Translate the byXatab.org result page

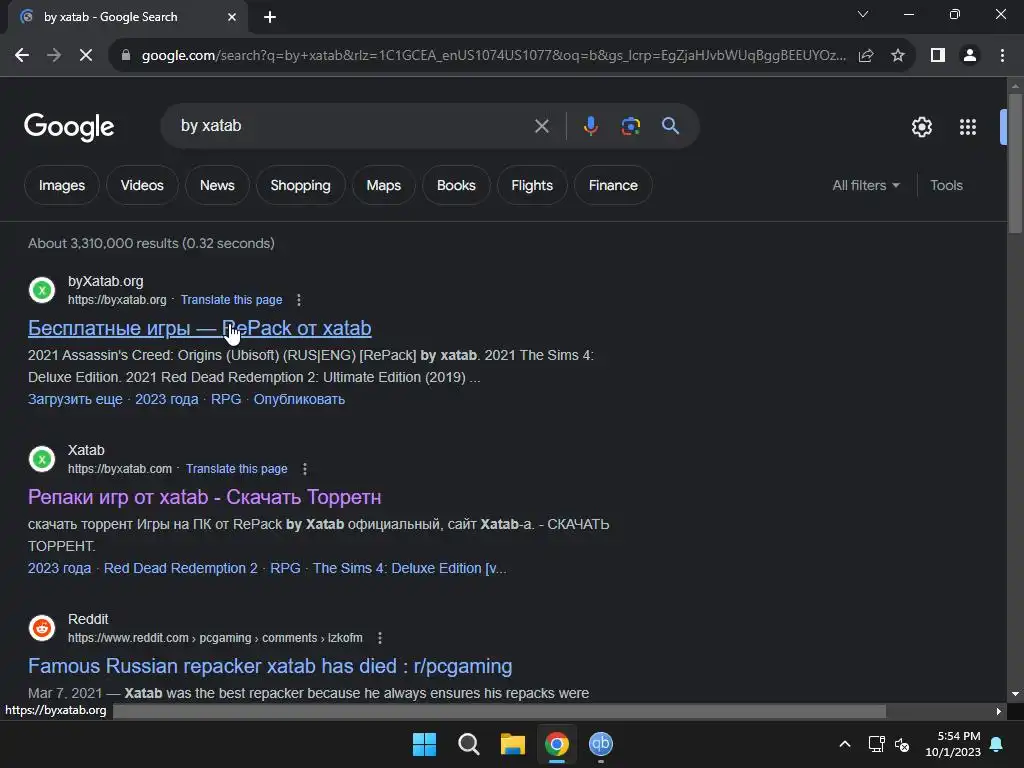[x=231, y=300]
